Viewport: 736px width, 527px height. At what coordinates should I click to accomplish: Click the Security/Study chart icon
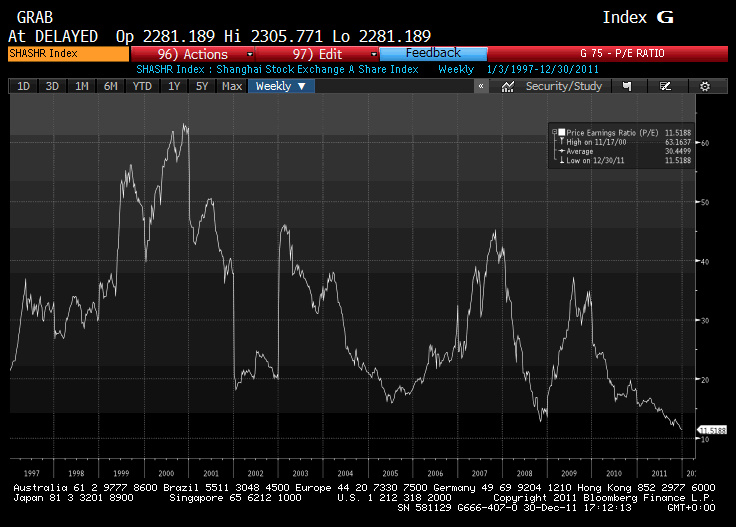pos(508,86)
